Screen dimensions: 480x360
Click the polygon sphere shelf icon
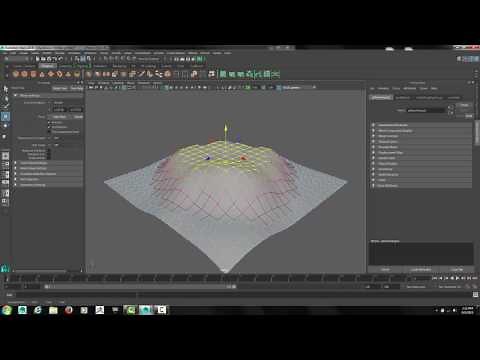(16, 74)
